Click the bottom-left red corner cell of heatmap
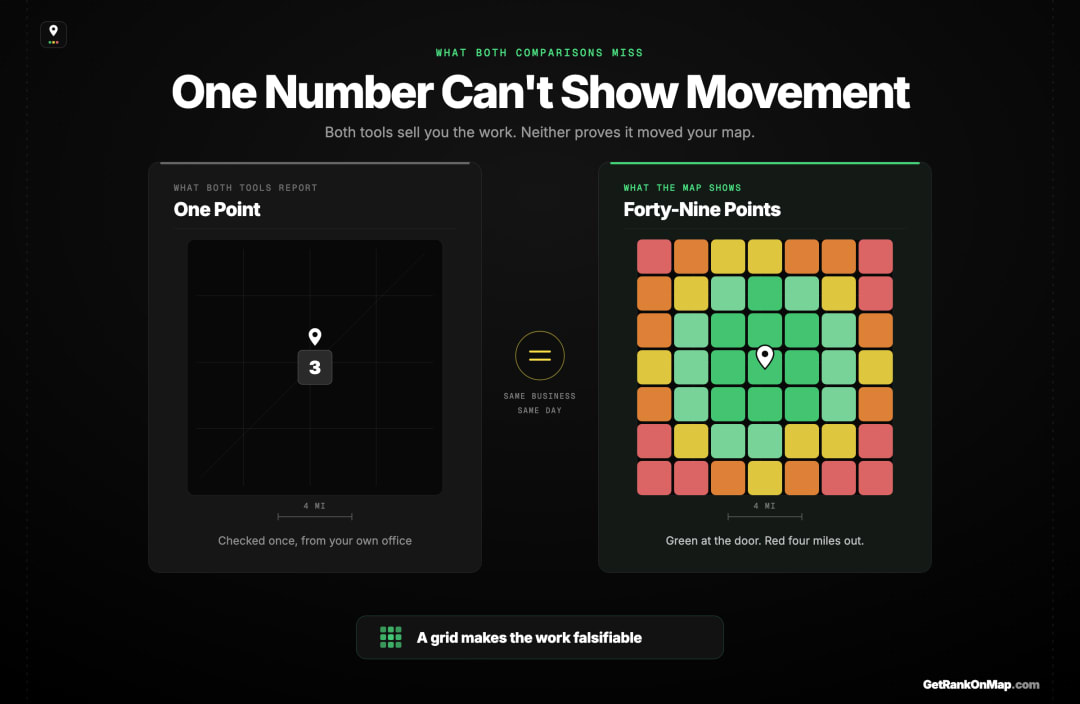 pos(654,478)
